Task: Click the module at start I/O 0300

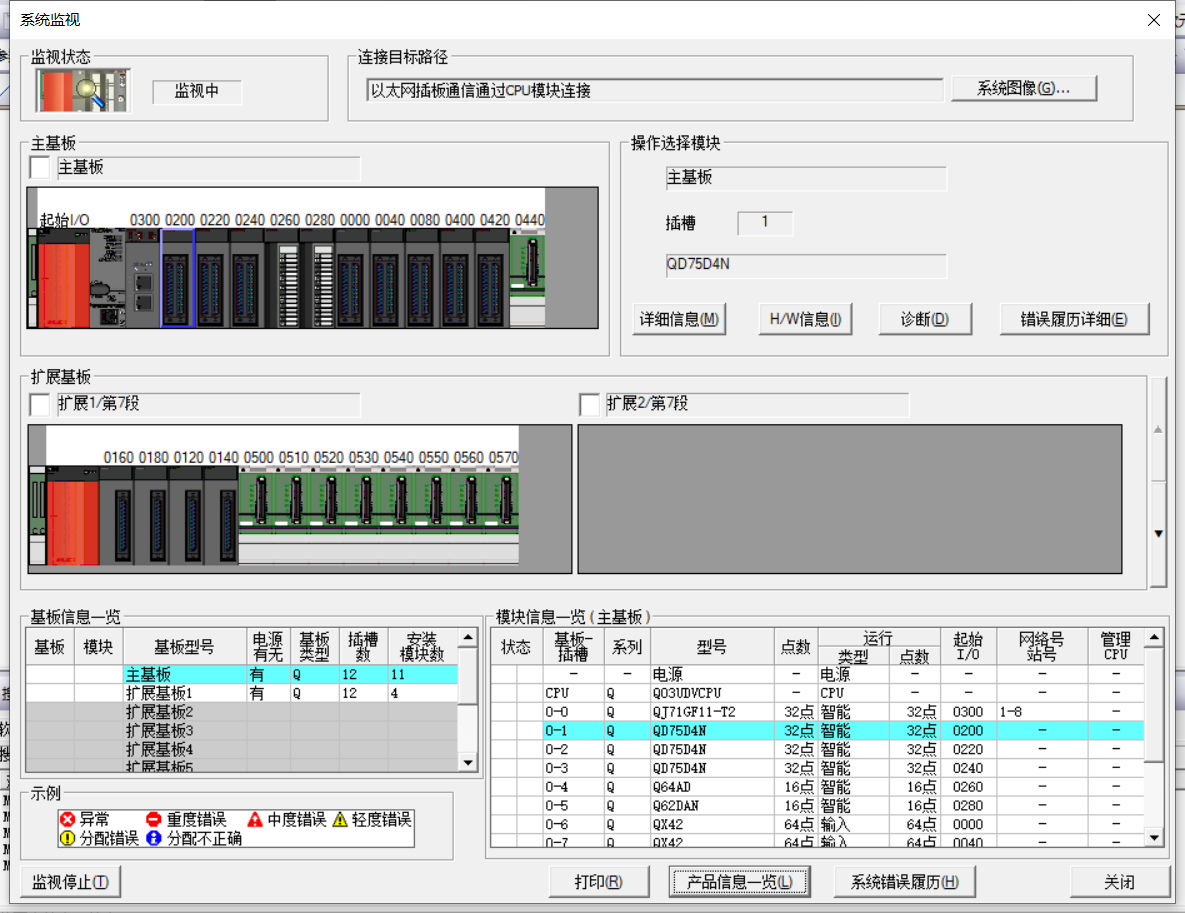Action: pos(142,277)
